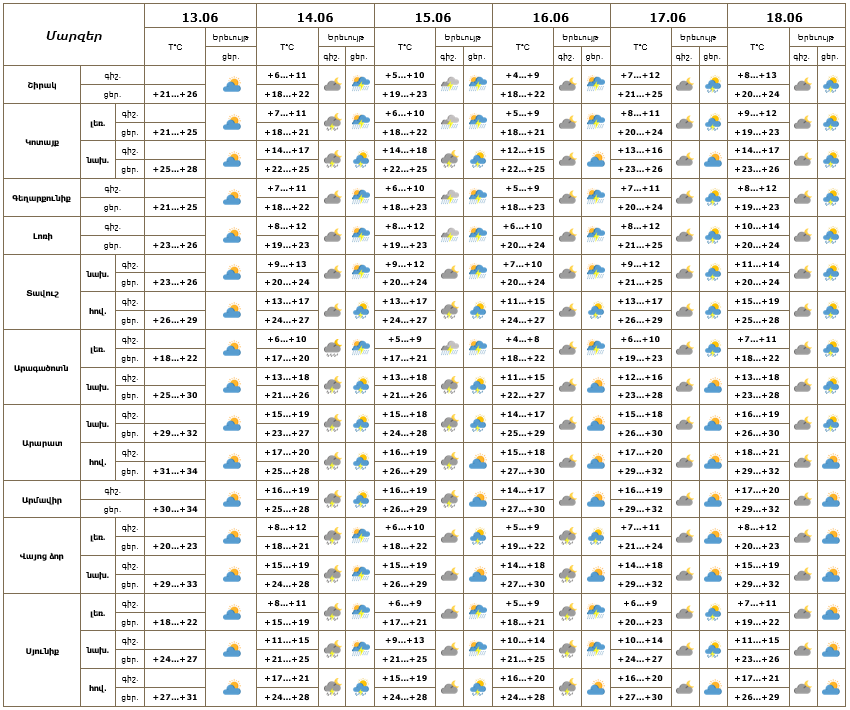Image resolution: width=850 pixels, height=710 pixels.
Task: Click the Արարատ region name
Action: pos(42,443)
